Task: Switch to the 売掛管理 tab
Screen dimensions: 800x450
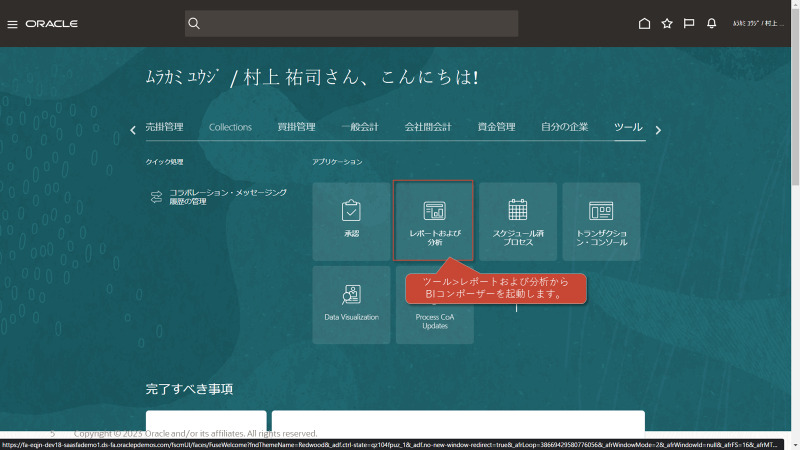Action: 164,127
